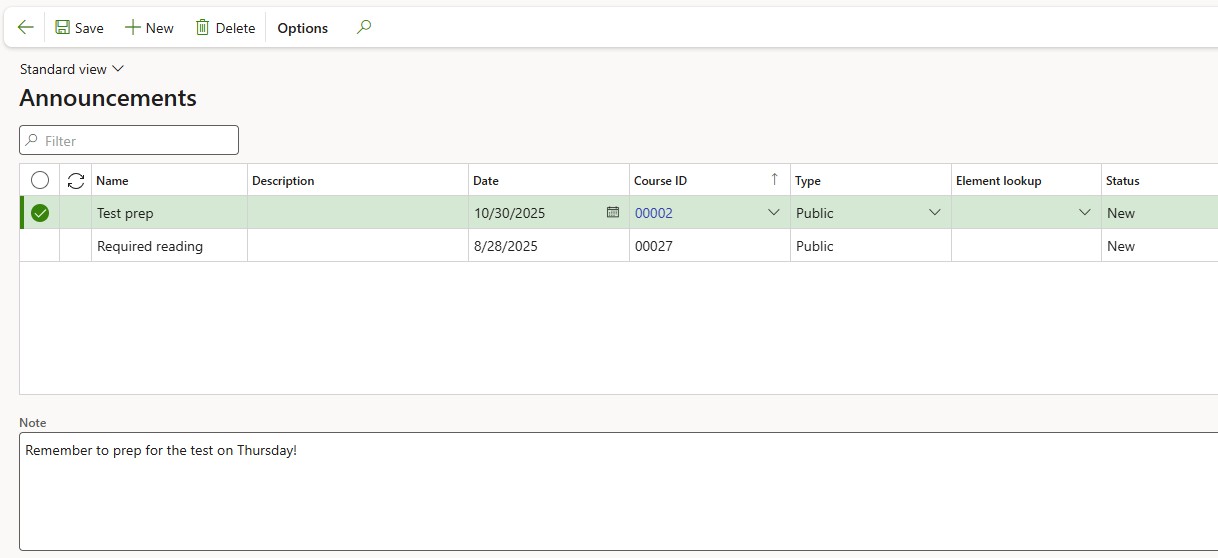This screenshot has width=1218, height=558.
Task: Toggle the select-all rows circle
Action: (40, 181)
